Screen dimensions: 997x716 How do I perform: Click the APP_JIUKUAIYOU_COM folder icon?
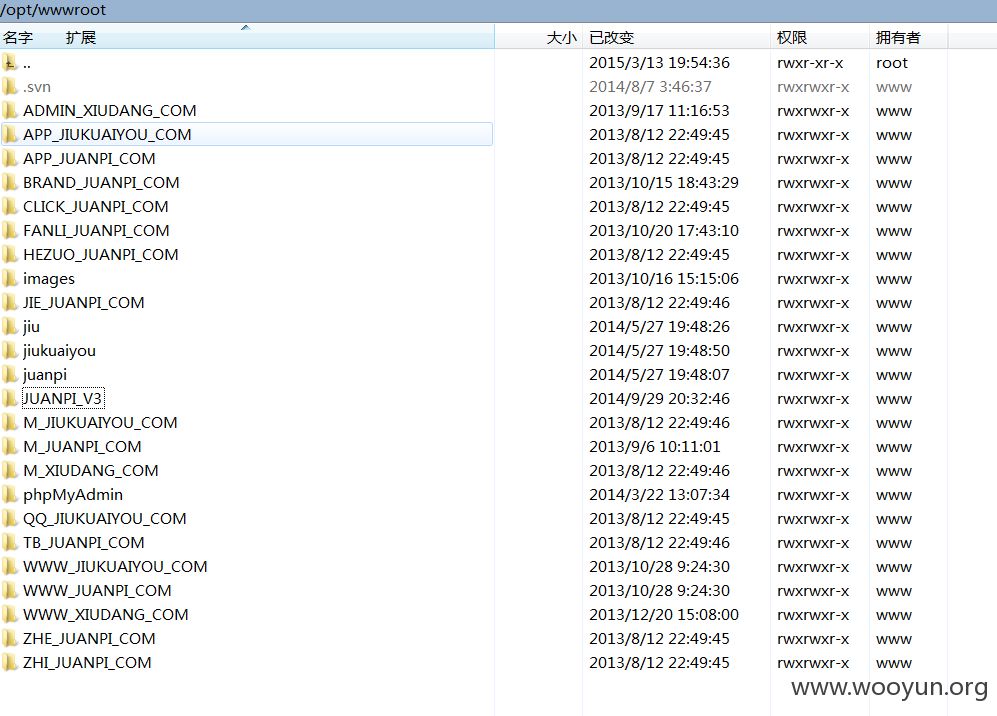(10, 134)
